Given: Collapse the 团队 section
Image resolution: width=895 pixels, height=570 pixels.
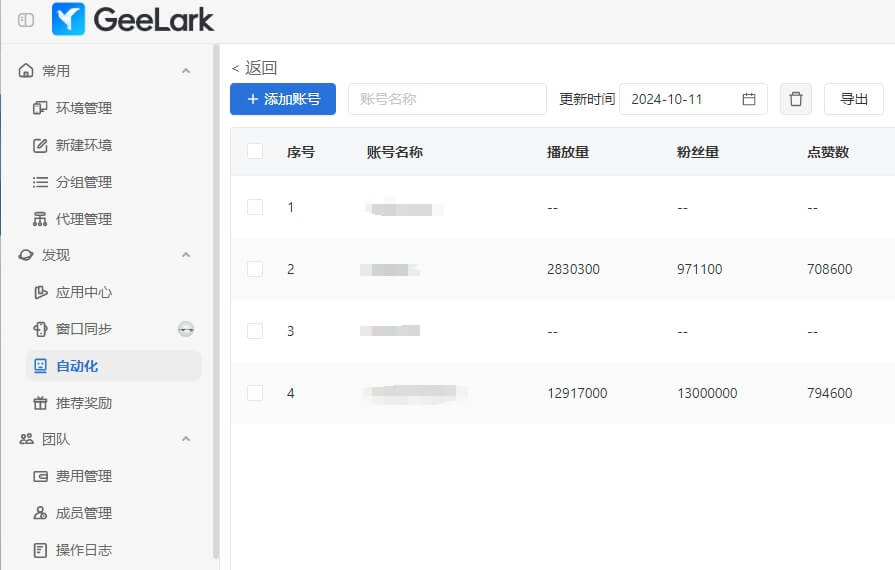Looking at the screenshot, I should click(x=185, y=439).
